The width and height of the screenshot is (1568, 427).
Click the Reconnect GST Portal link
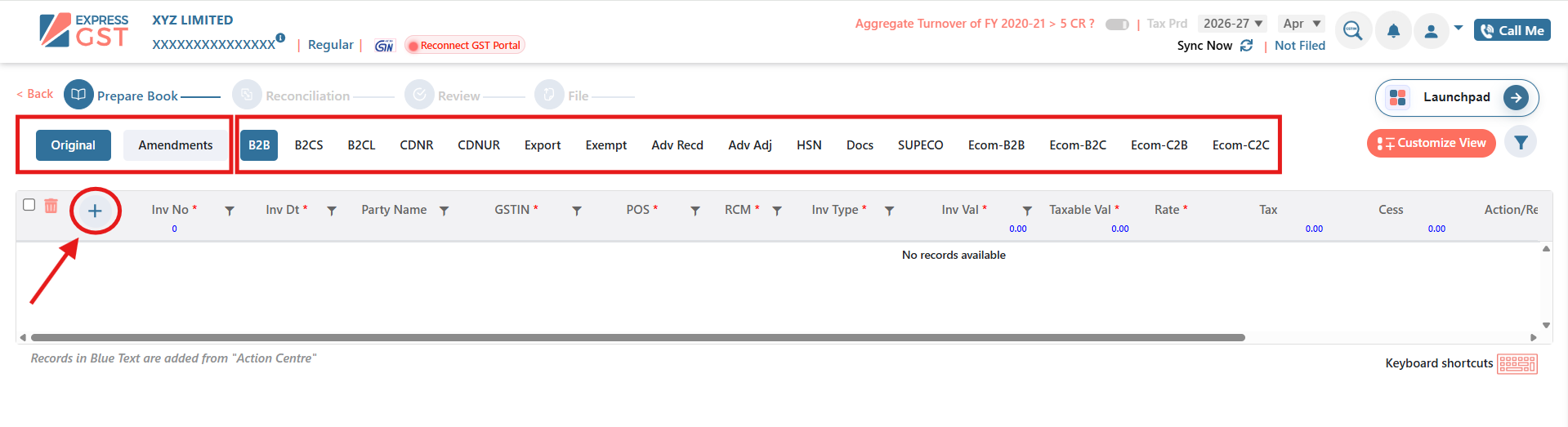click(464, 46)
